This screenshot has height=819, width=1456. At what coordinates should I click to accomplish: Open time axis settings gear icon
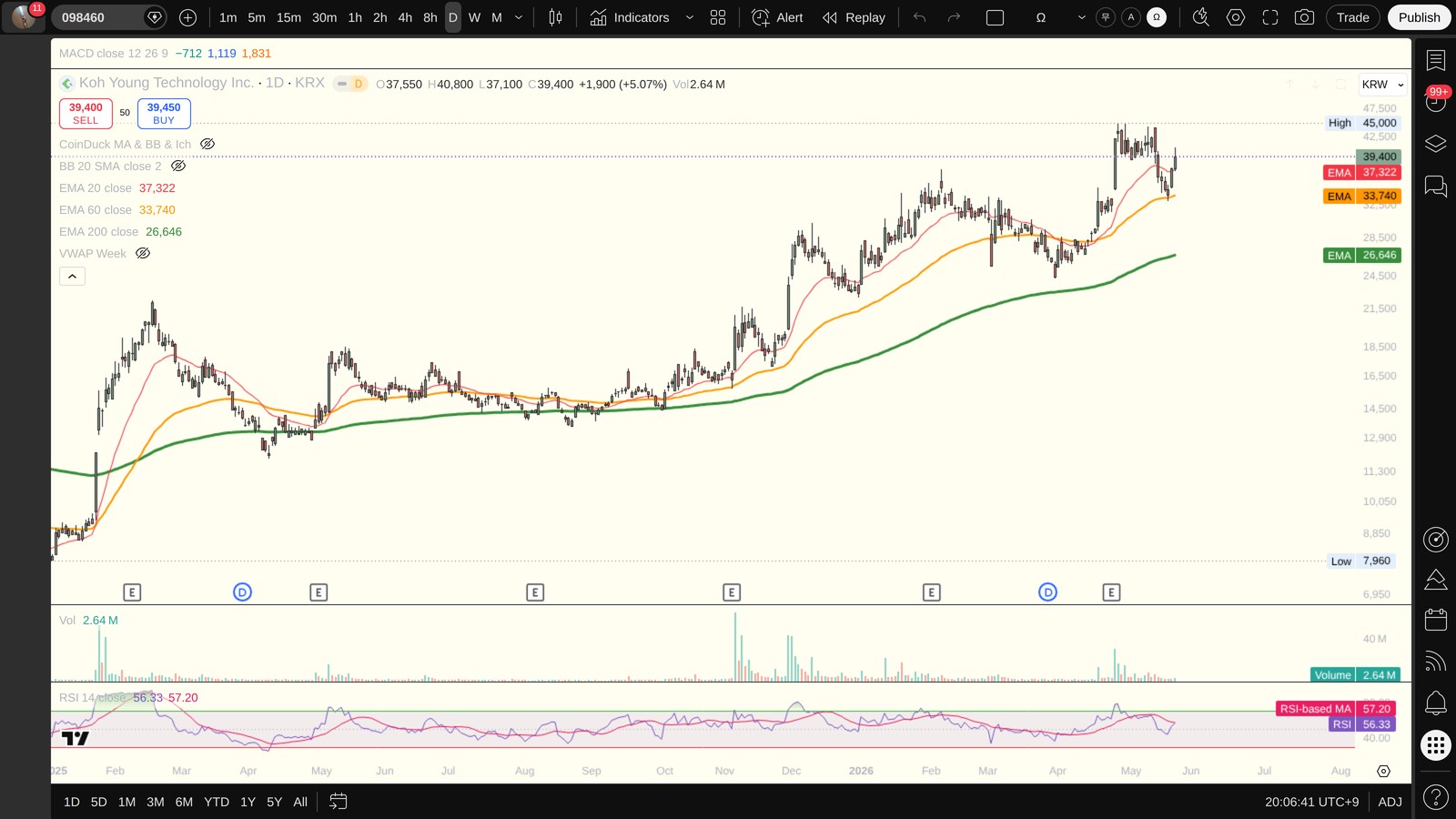coord(1383,771)
